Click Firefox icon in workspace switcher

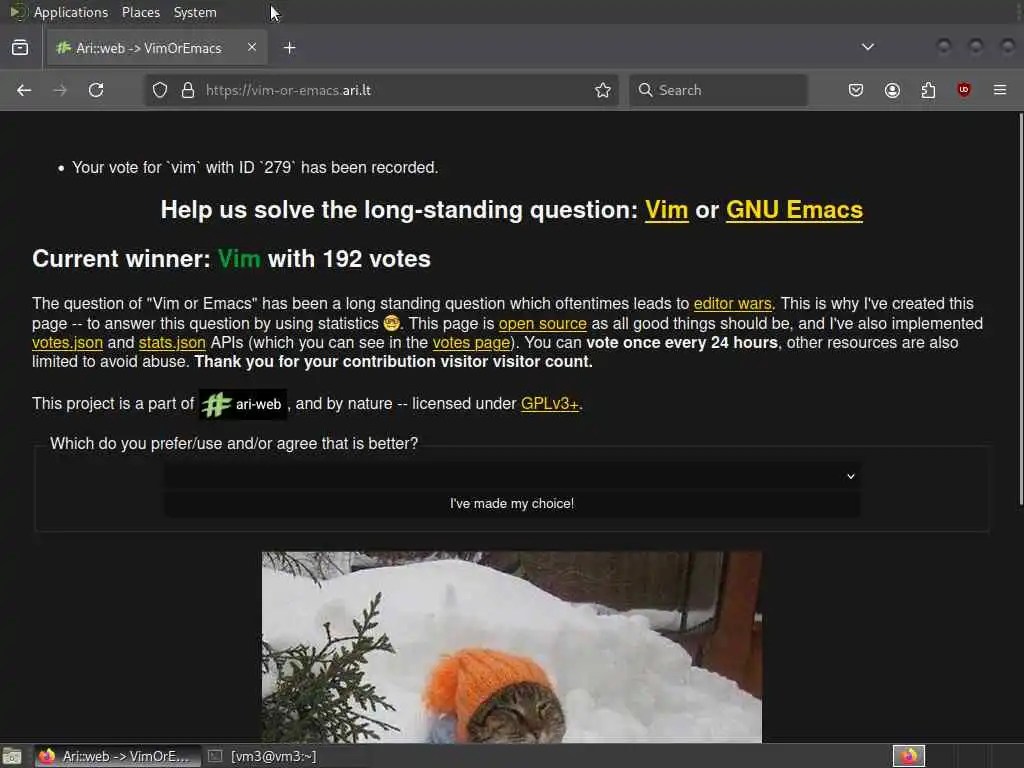click(x=909, y=756)
